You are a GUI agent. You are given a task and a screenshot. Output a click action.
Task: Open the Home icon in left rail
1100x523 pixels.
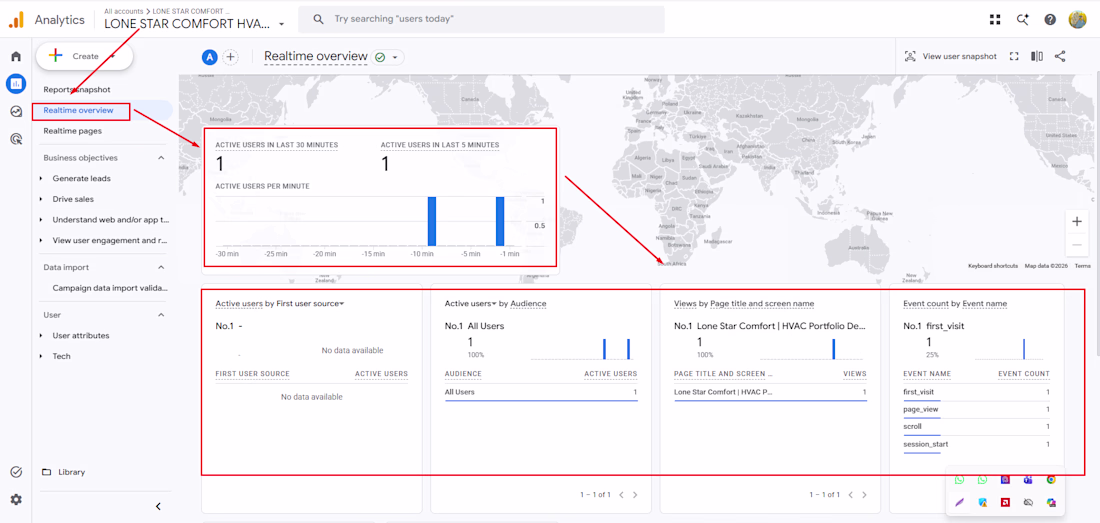[15, 56]
